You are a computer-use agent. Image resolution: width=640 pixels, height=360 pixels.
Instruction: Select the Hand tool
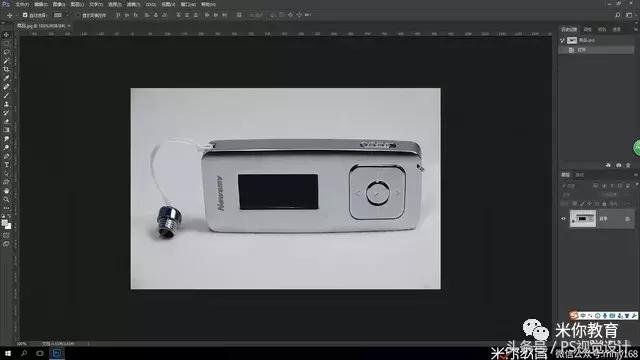pos(6,191)
